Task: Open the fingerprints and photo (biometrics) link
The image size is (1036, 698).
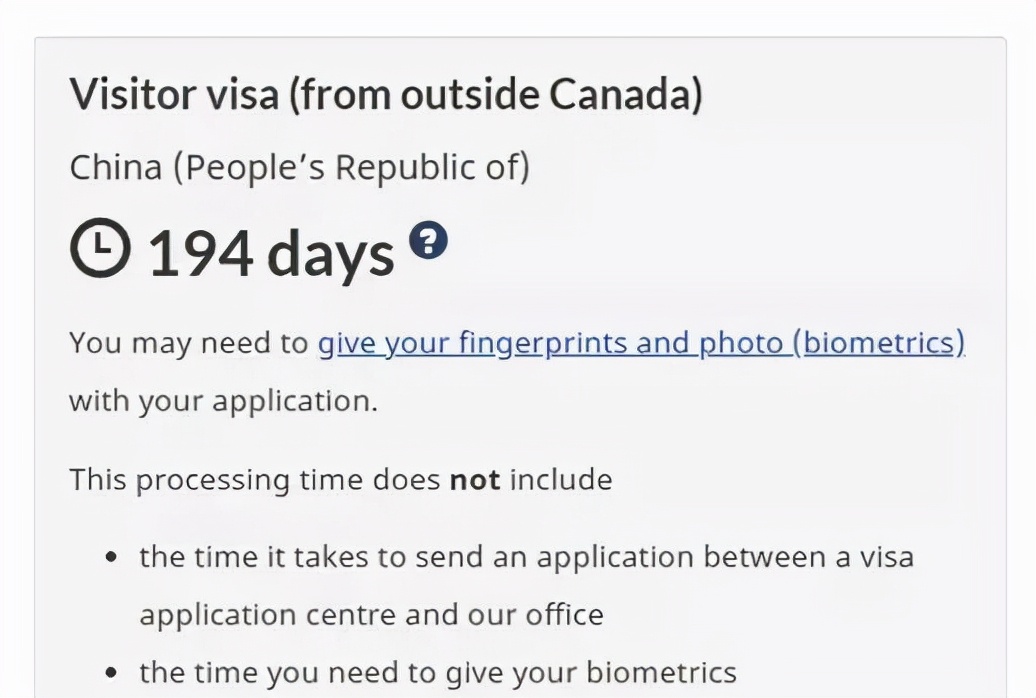Action: click(x=641, y=343)
